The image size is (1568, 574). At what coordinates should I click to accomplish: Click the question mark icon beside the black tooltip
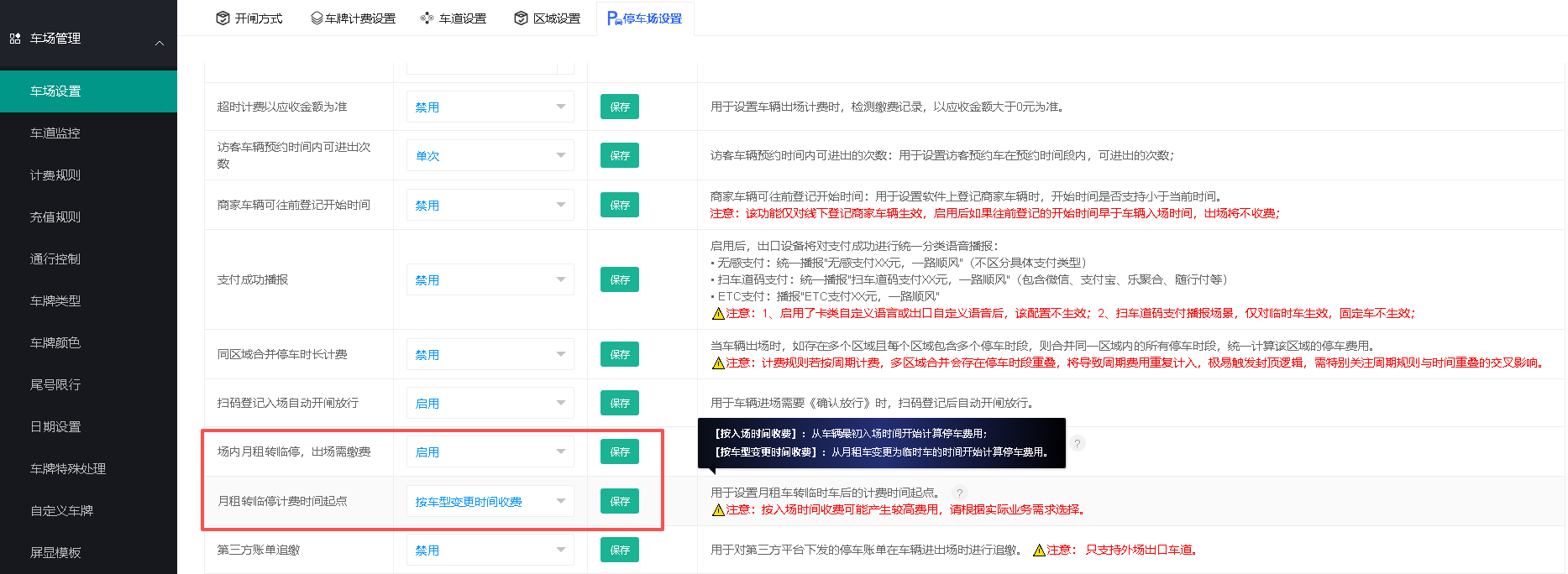(x=1078, y=443)
